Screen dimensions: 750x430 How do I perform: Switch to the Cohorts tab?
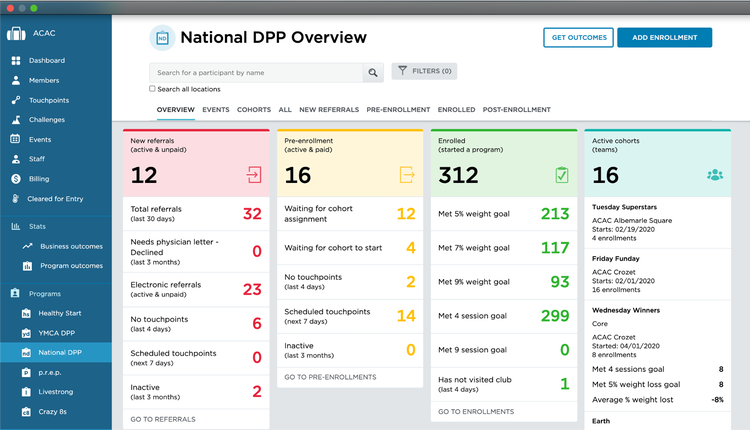click(253, 110)
